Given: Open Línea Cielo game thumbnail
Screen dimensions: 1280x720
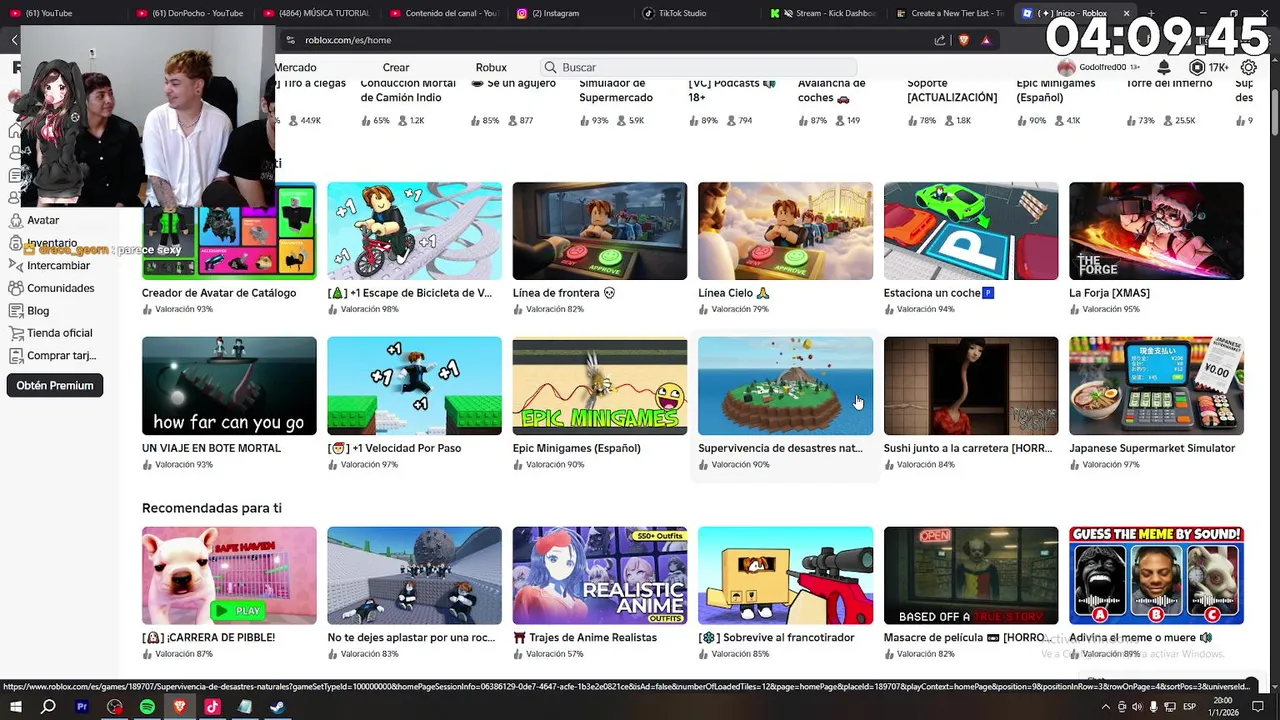Looking at the screenshot, I should (785, 231).
